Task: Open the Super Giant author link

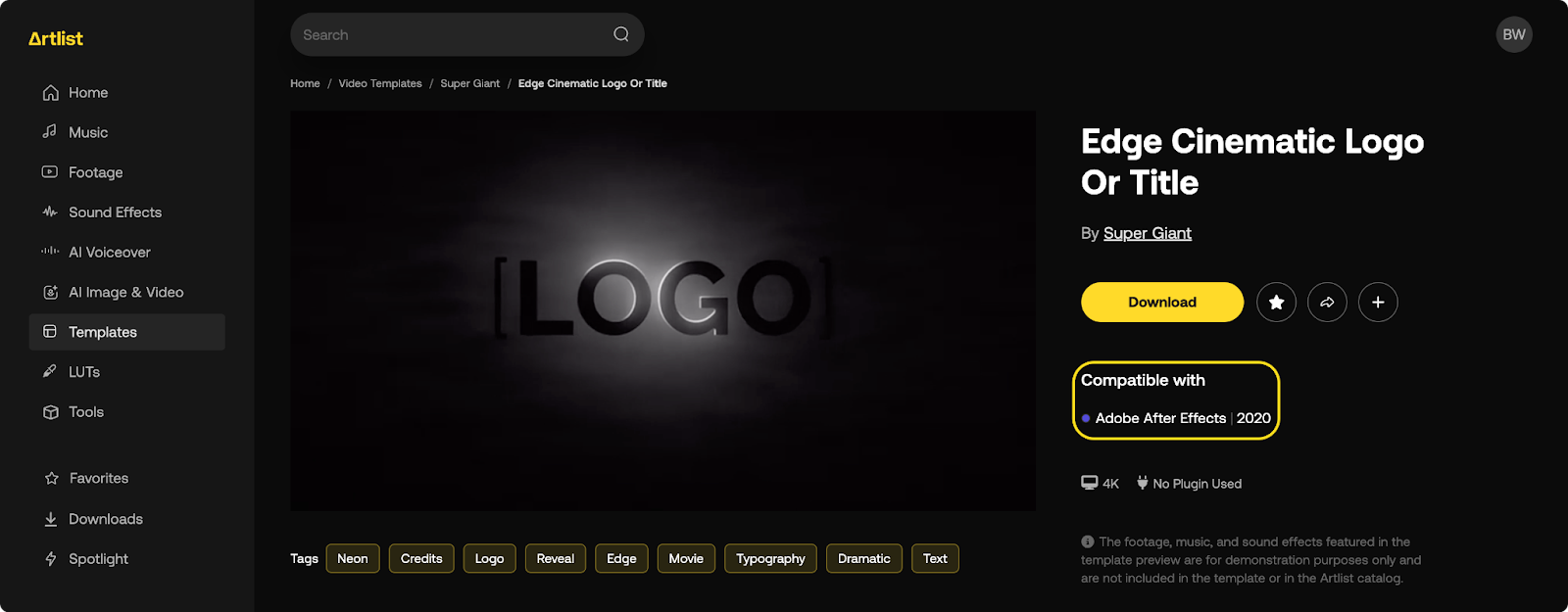Action: click(x=1147, y=233)
